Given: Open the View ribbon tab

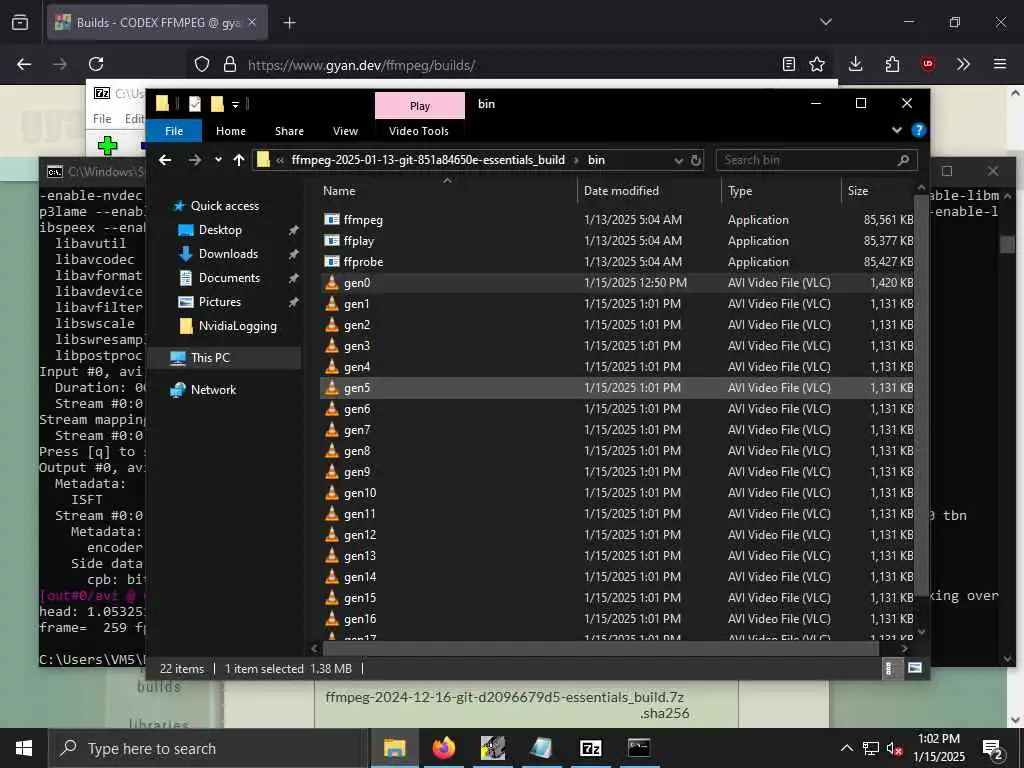Looking at the screenshot, I should (x=345, y=131).
